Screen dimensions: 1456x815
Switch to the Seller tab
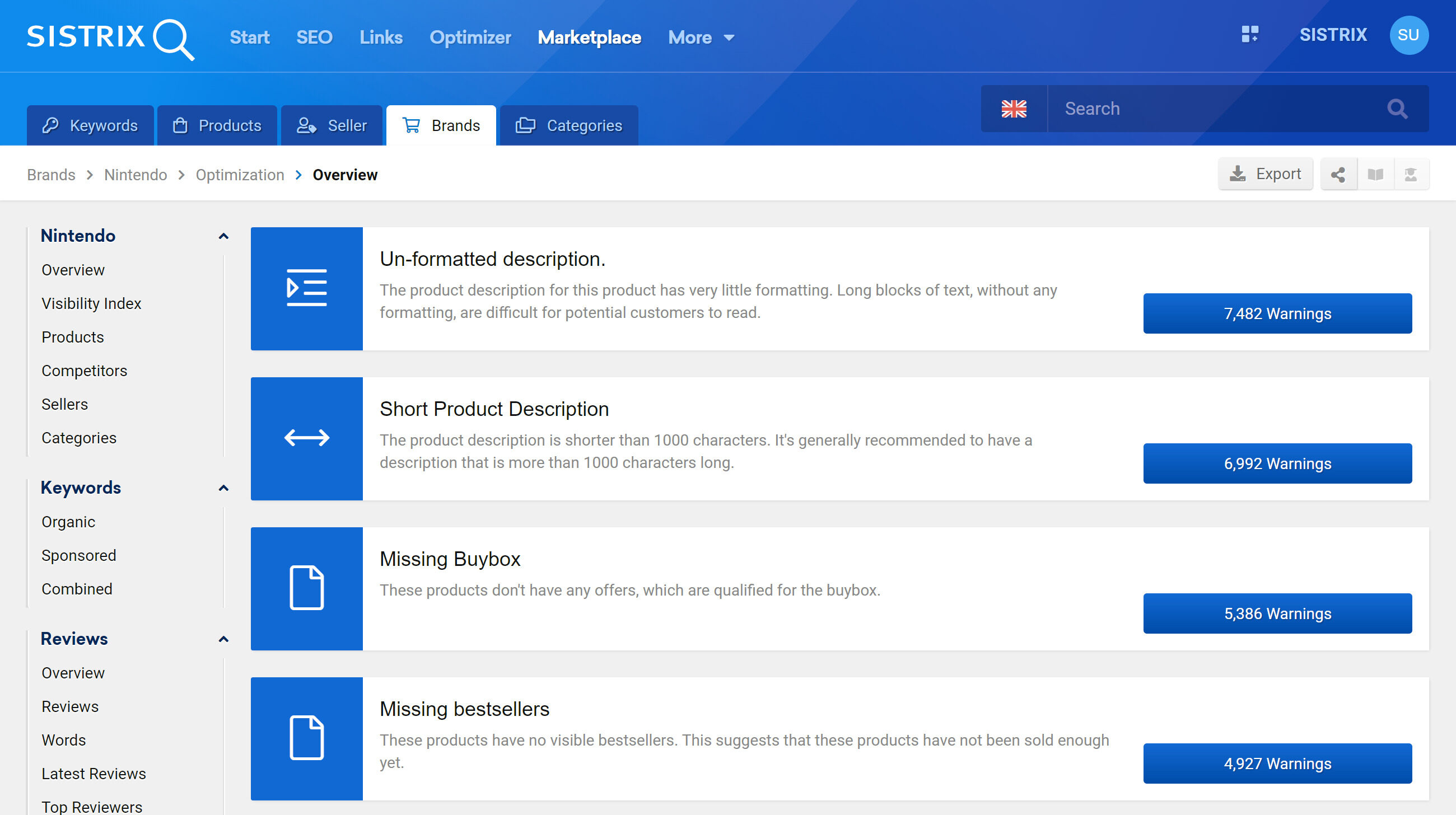coord(332,125)
